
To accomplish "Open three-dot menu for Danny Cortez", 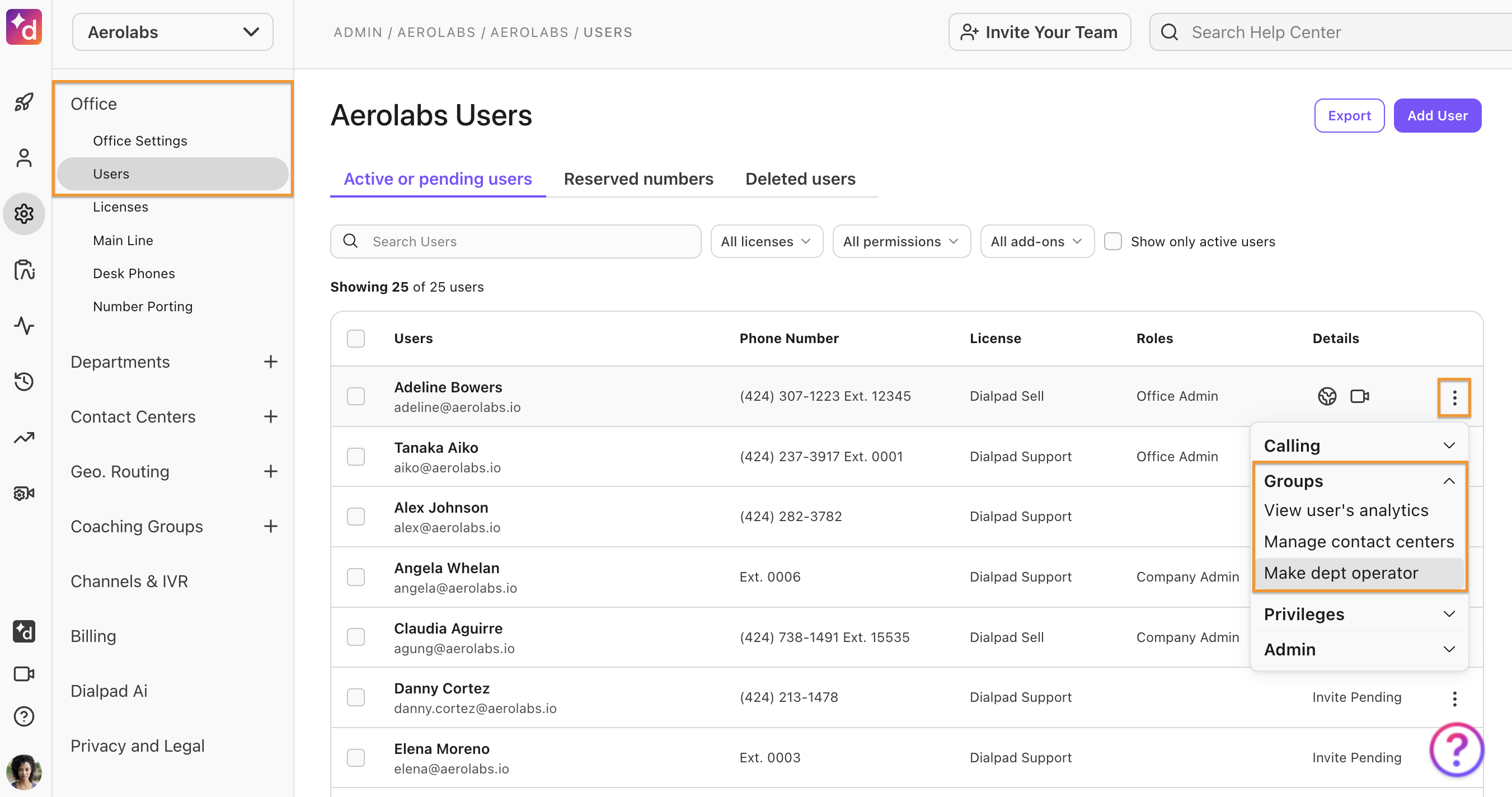I will [x=1454, y=698].
